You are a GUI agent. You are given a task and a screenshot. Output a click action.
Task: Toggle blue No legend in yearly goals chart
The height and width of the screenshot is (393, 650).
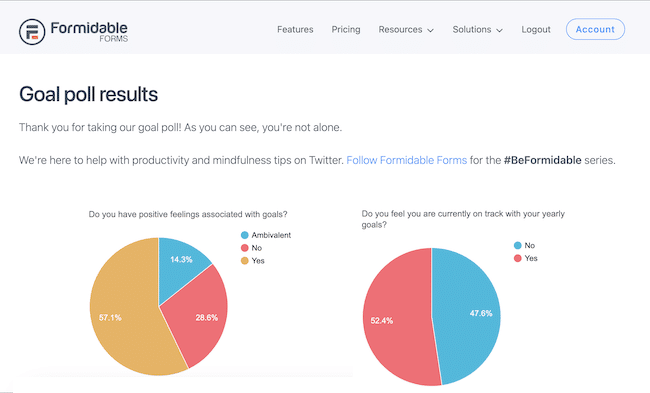pos(524,245)
